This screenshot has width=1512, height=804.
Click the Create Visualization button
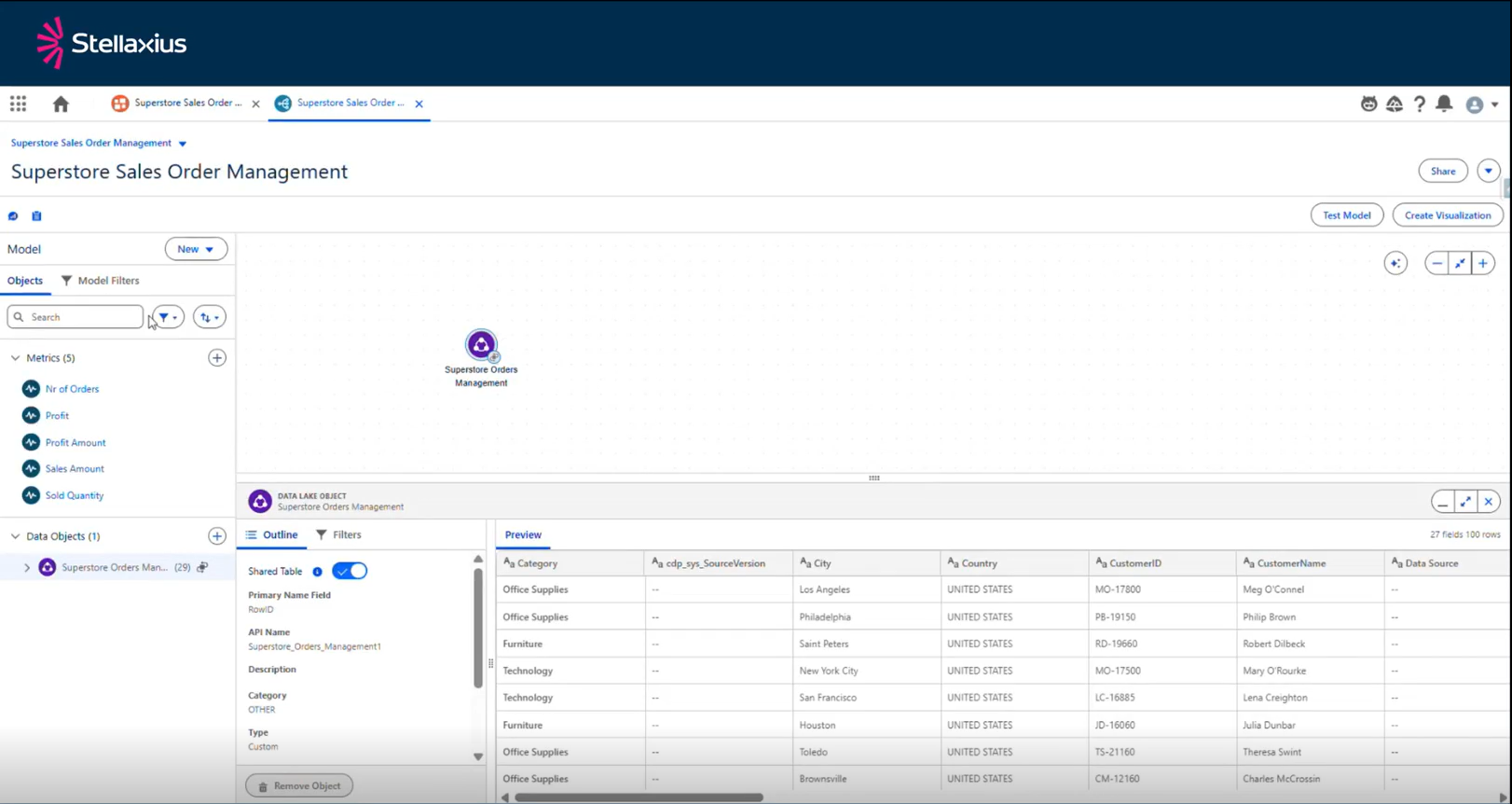coord(1447,215)
